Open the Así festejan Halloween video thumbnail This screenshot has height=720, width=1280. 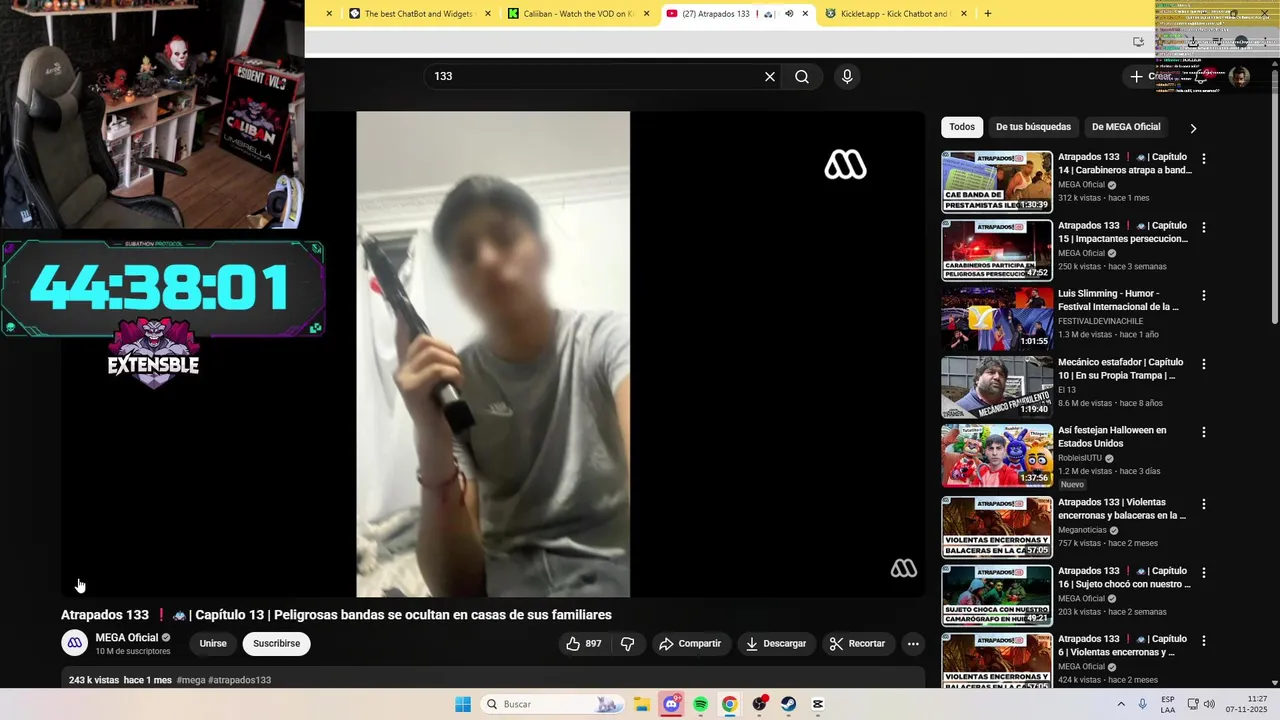point(997,455)
